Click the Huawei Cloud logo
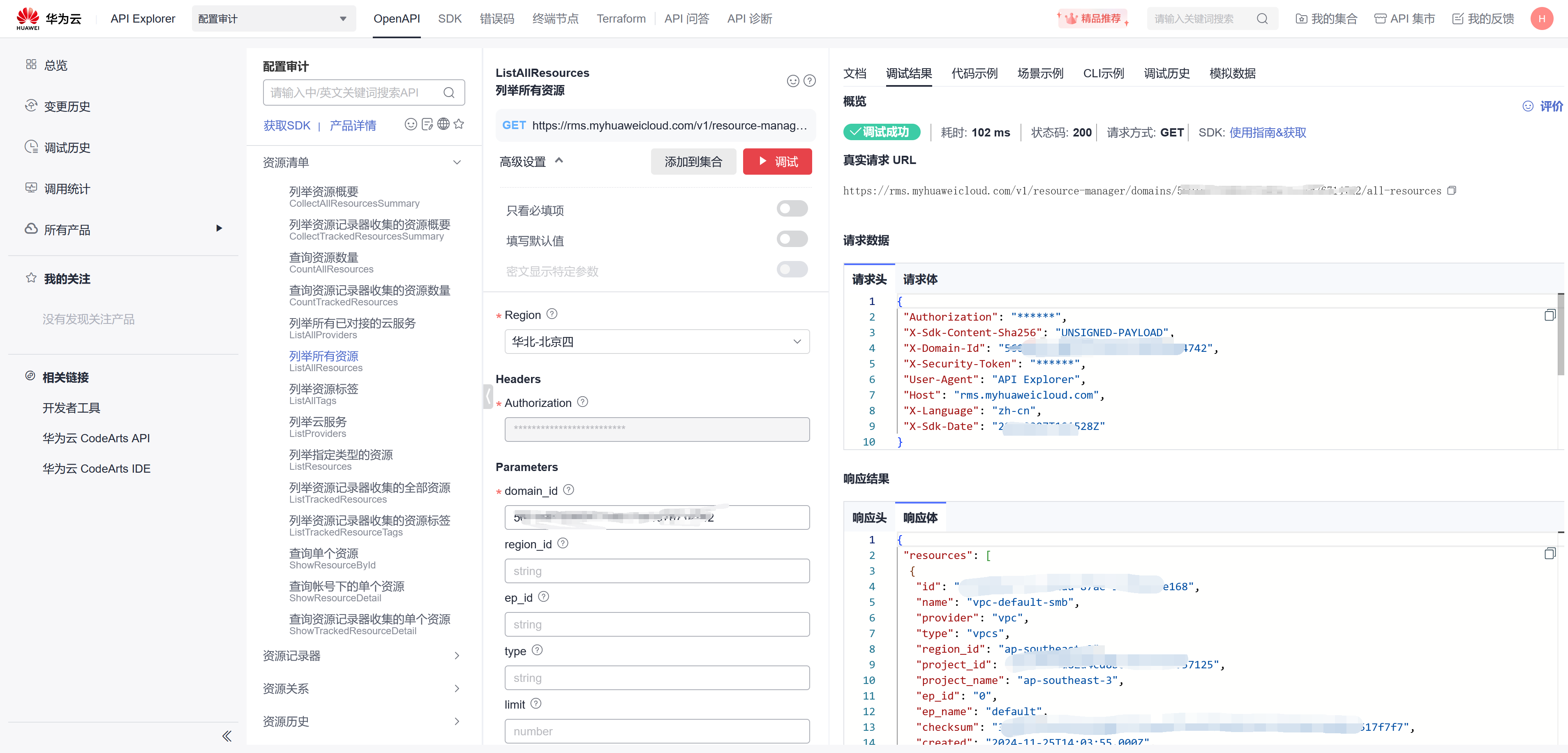Viewport: 1568px width, 753px height. [x=48, y=18]
